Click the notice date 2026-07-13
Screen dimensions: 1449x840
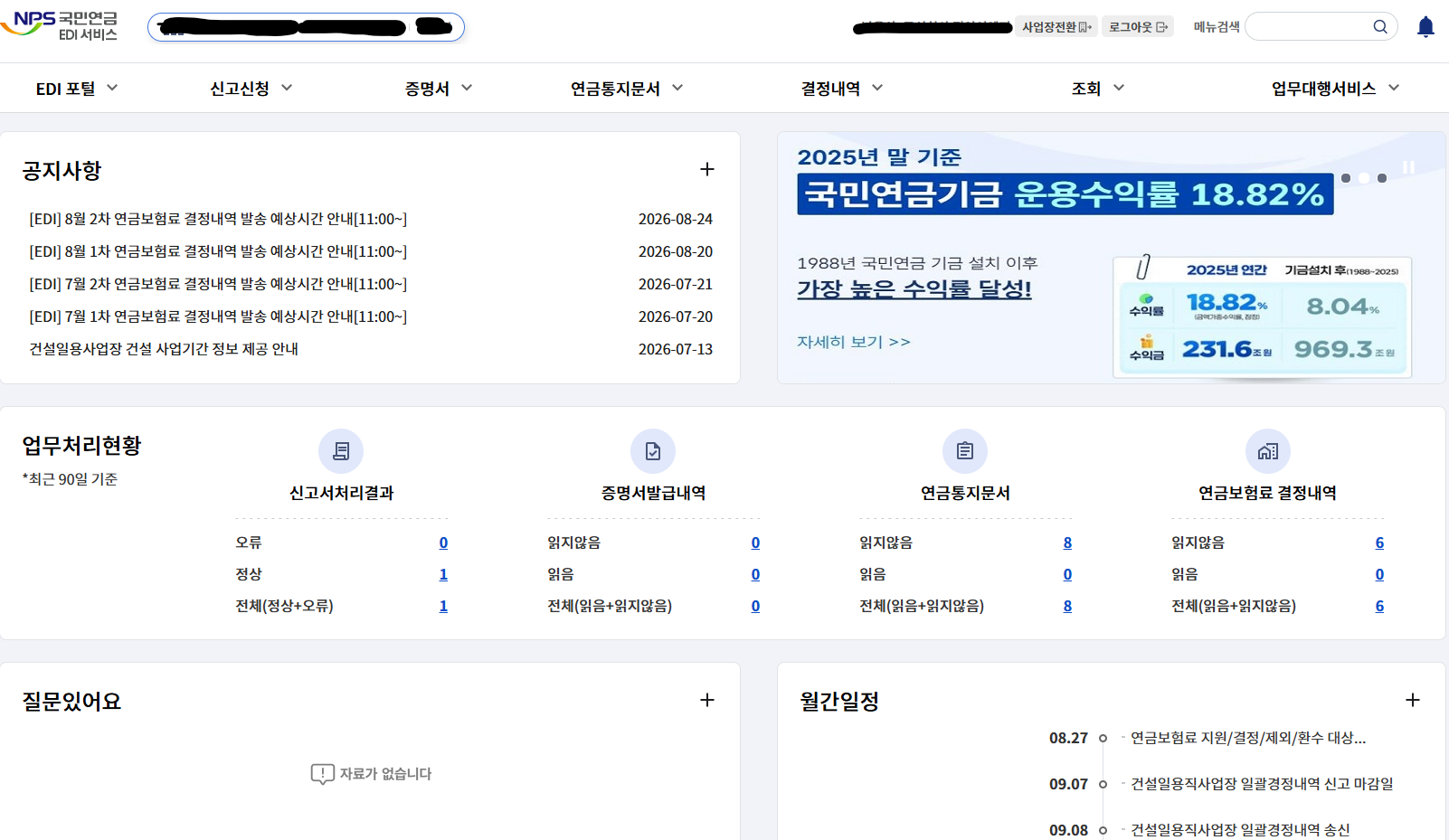(676, 349)
